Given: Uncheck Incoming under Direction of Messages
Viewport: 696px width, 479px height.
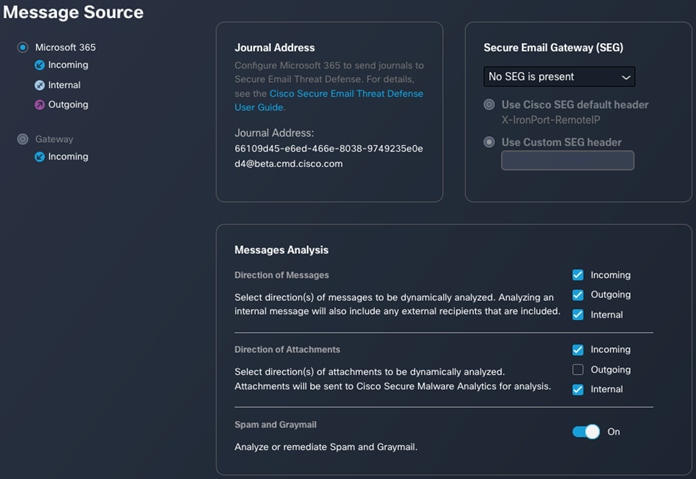Looking at the screenshot, I should 577,275.
